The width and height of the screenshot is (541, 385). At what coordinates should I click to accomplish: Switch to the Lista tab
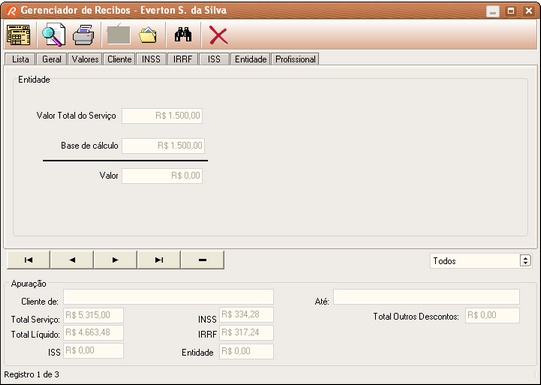20,59
